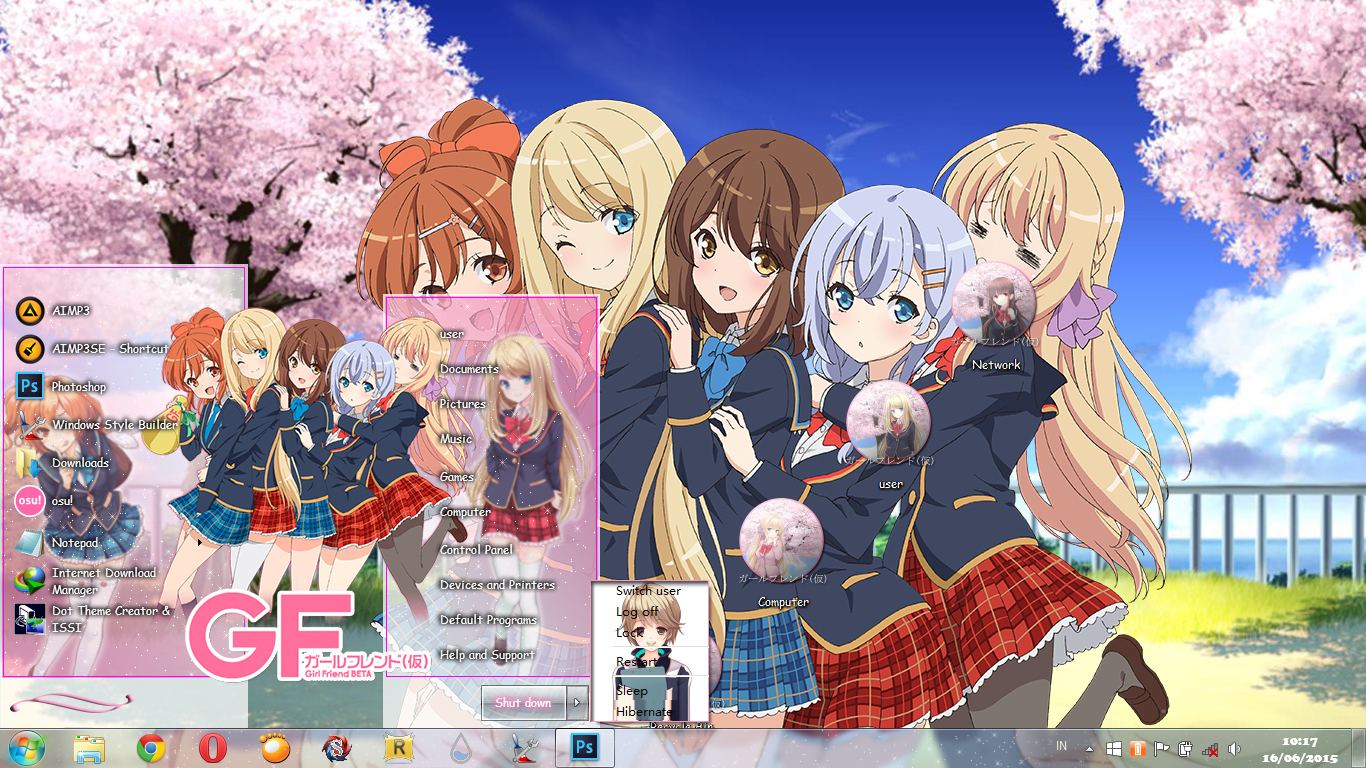Select the Computer desktop icon
This screenshot has width=1366, height=768.
click(782, 554)
